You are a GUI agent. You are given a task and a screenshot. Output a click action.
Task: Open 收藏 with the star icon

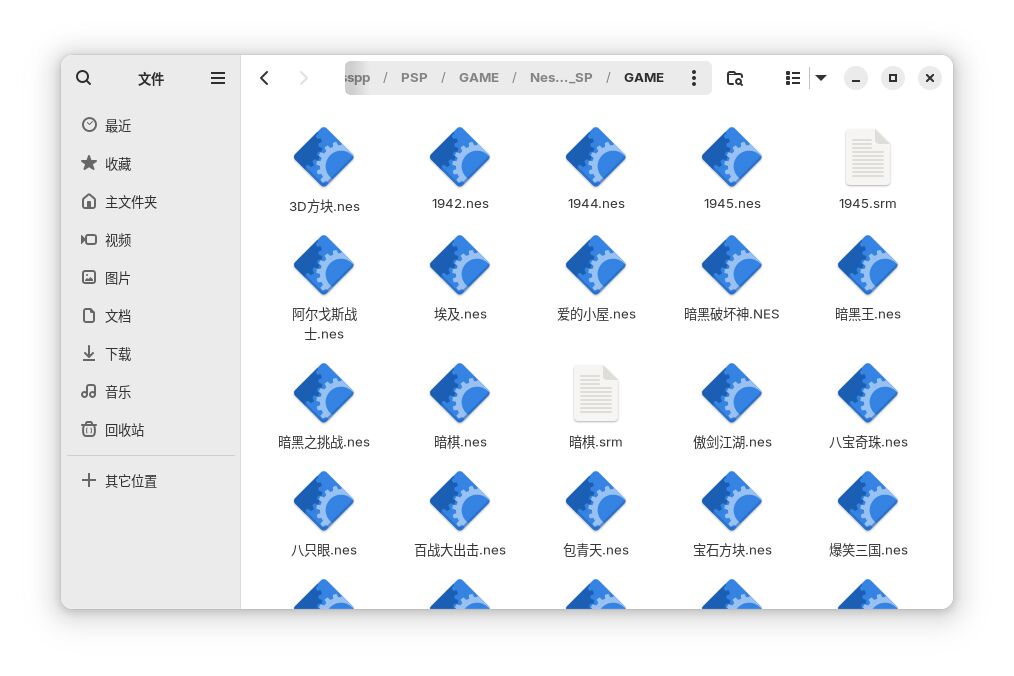tap(117, 164)
